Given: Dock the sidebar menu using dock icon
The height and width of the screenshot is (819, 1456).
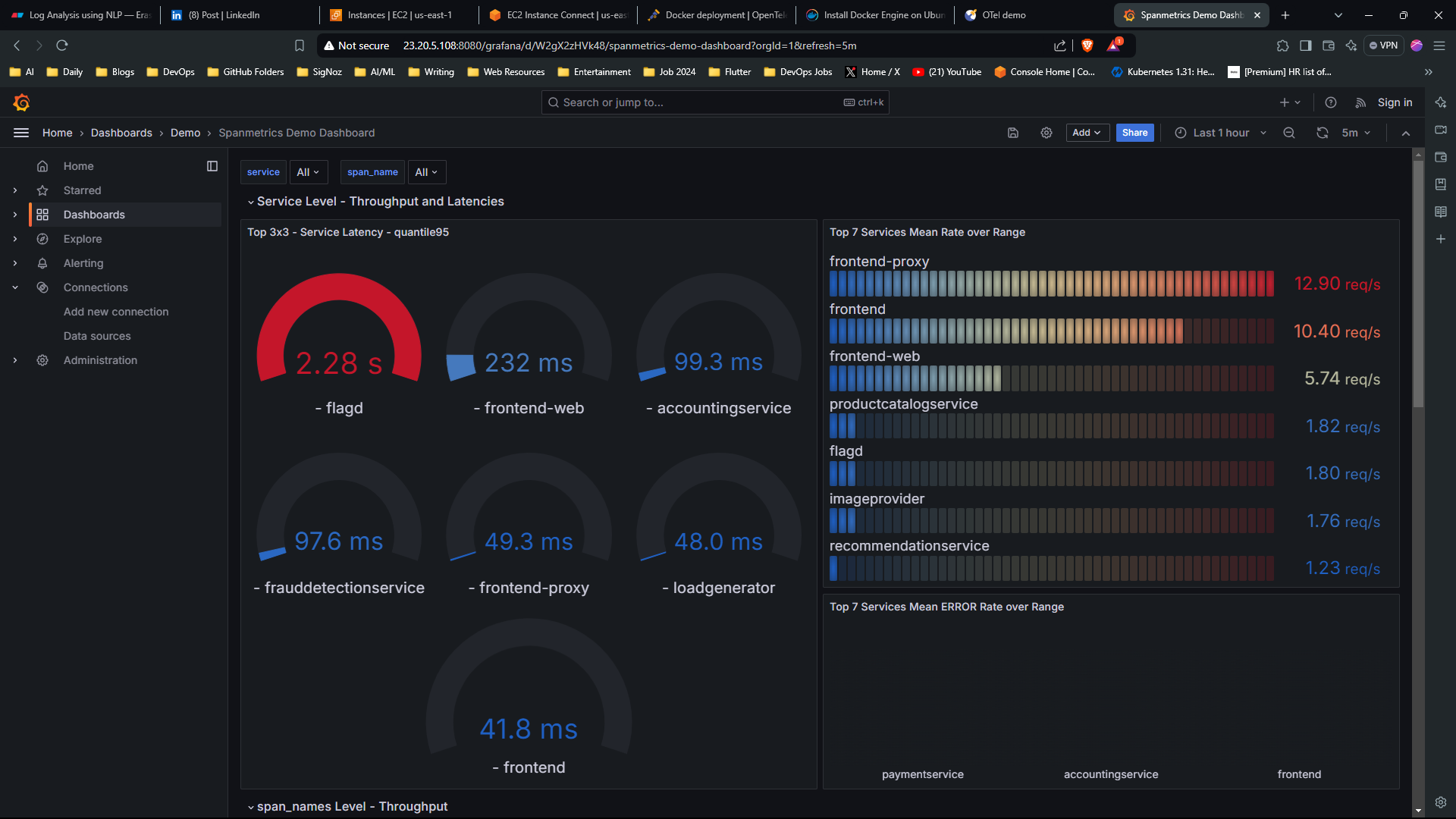Looking at the screenshot, I should click(x=212, y=166).
